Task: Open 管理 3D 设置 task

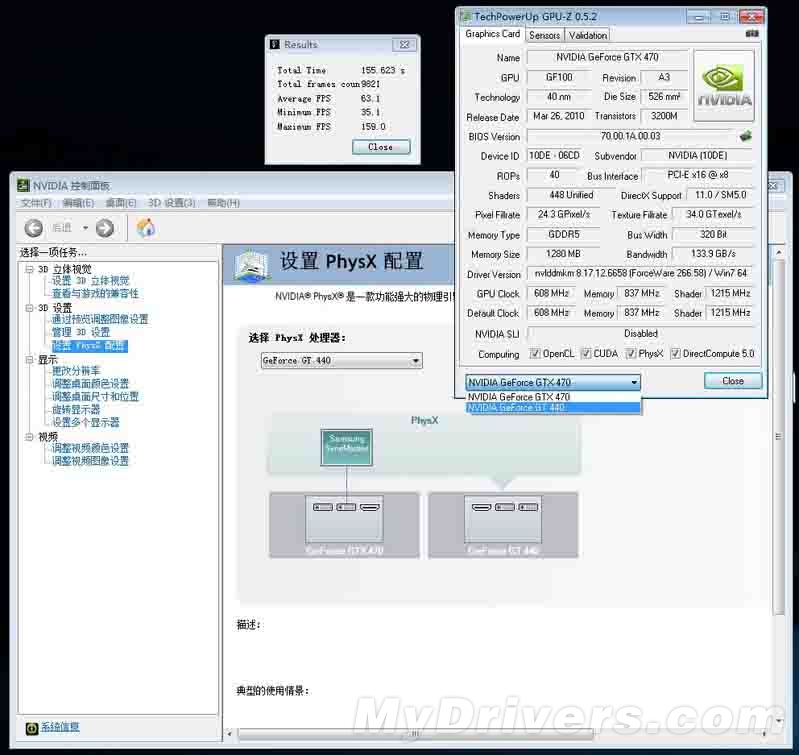Action: [81, 332]
